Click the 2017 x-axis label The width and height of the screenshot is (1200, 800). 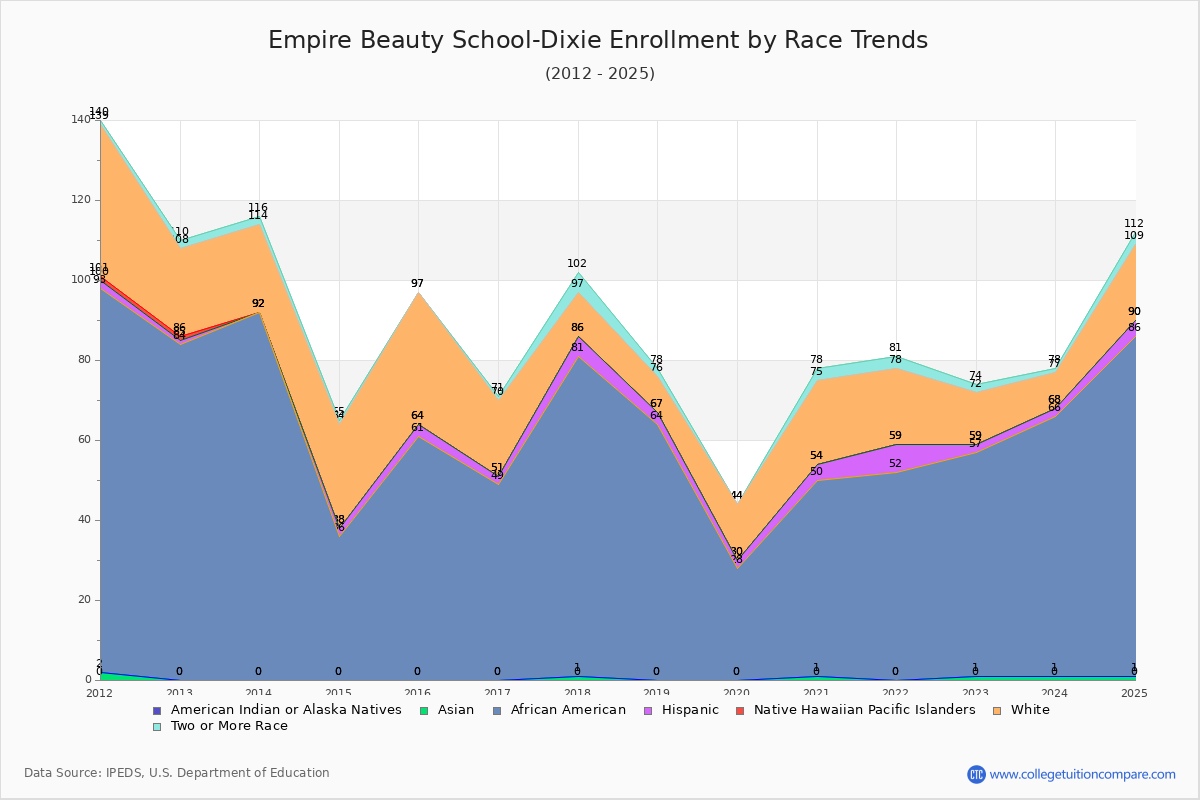[x=498, y=693]
